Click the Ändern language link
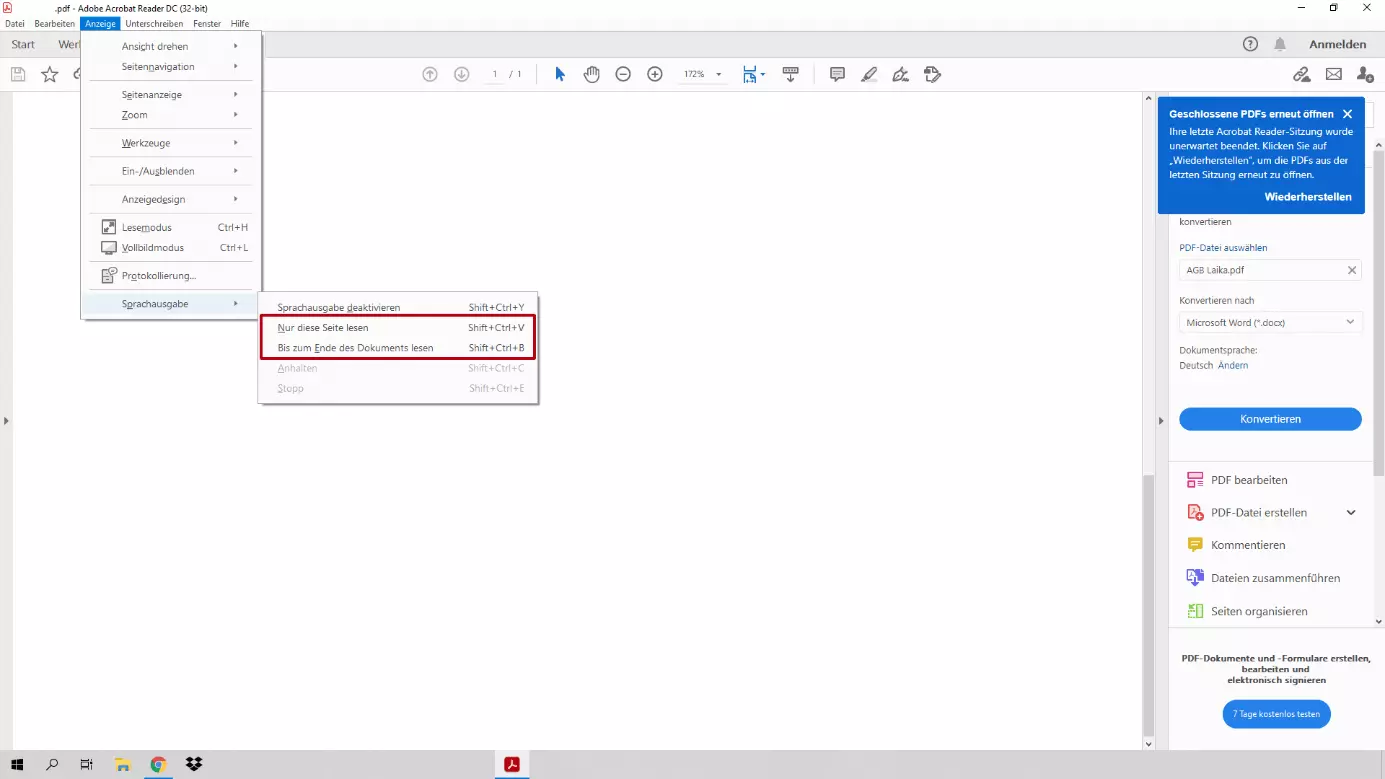Screen dimensions: 1385x779 1233,365
